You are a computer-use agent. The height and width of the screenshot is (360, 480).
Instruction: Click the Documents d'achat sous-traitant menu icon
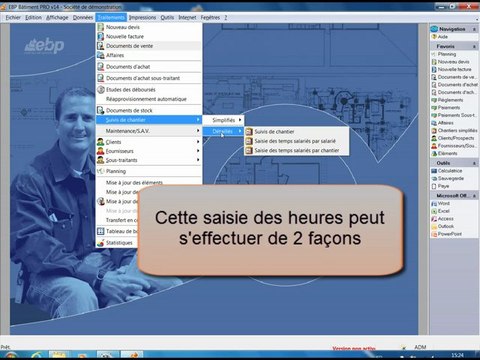coord(101,78)
